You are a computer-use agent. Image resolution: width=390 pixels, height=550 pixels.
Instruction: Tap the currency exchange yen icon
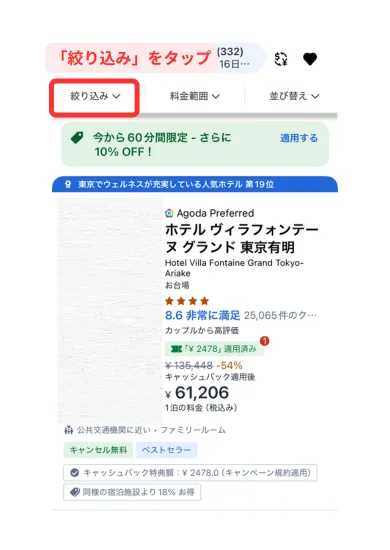pyautogui.click(x=281, y=59)
